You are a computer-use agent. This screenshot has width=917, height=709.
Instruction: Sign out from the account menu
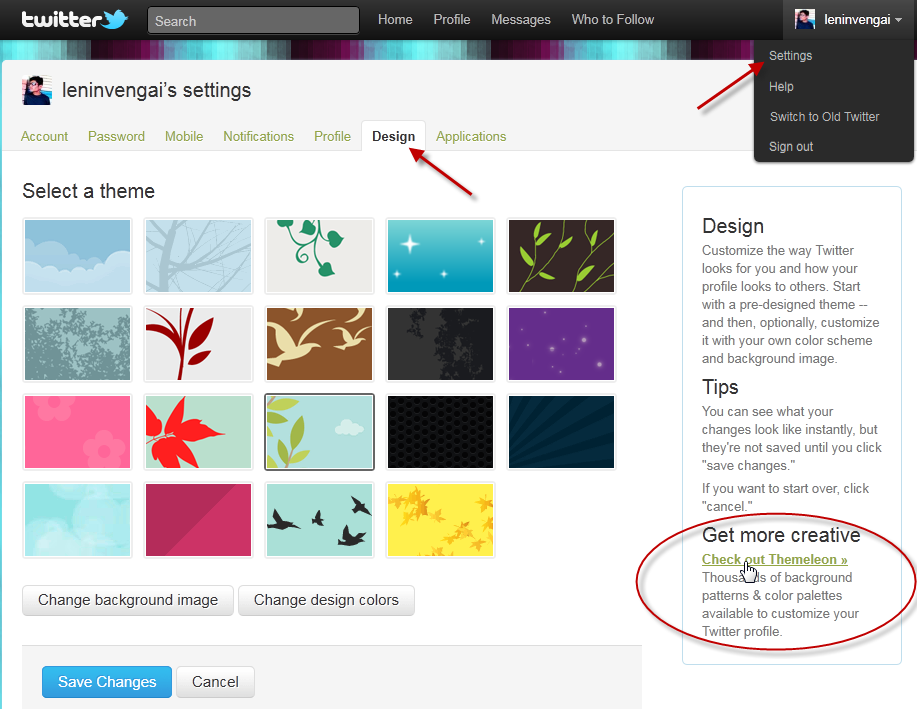[791, 147]
